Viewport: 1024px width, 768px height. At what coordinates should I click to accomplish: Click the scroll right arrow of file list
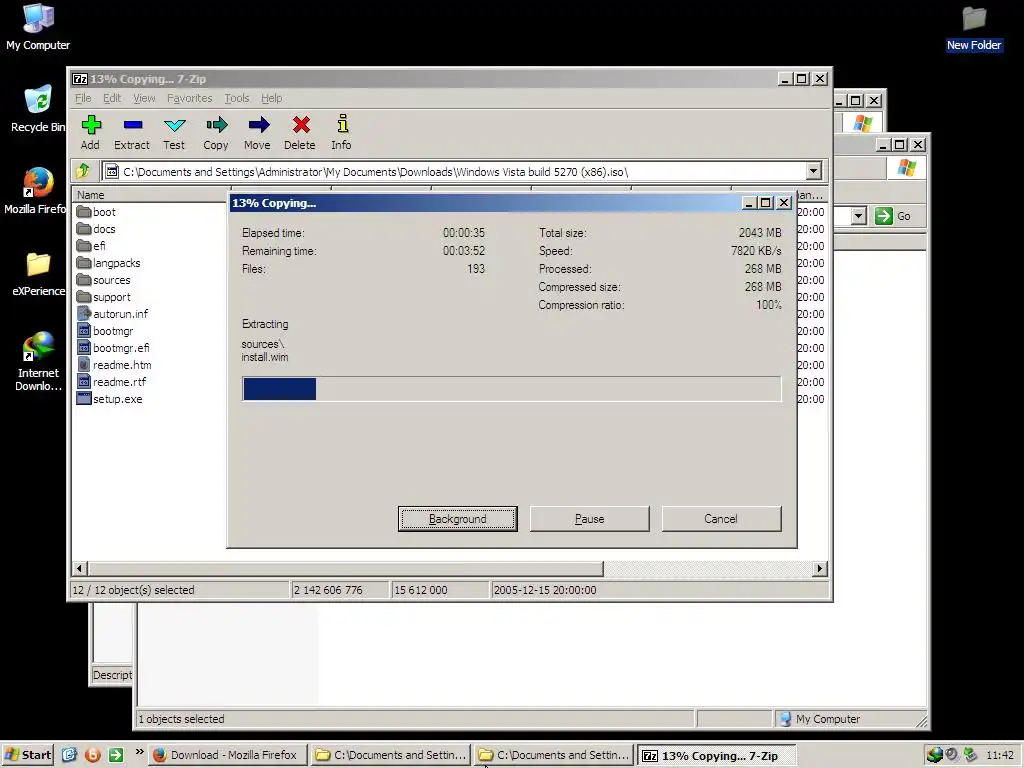(820, 568)
